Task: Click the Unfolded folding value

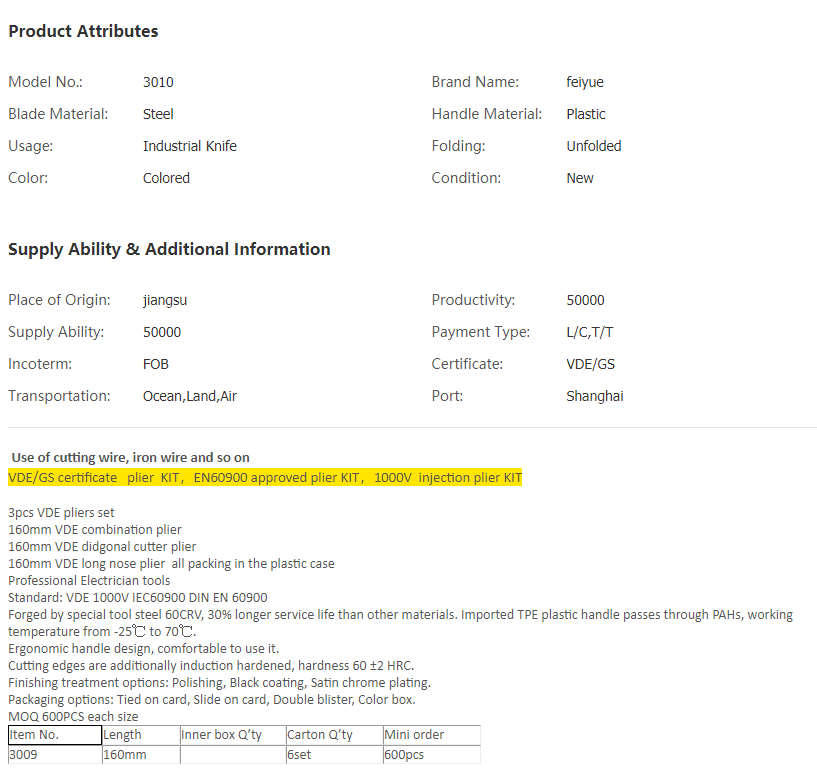Action: 594,146
